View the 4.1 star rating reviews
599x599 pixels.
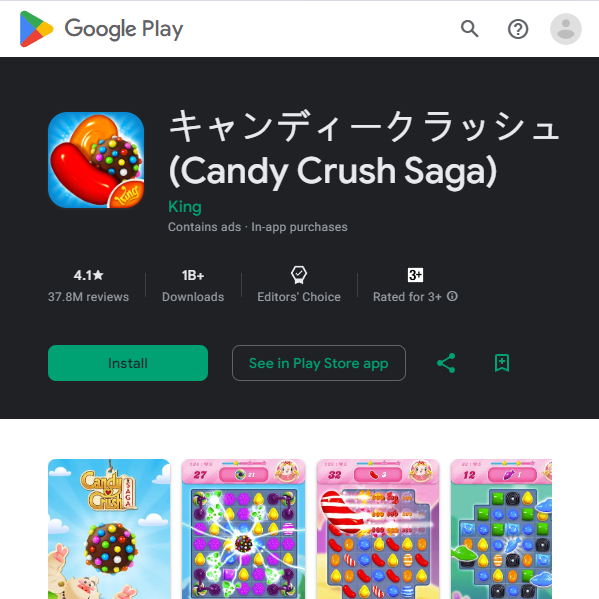coord(88,285)
